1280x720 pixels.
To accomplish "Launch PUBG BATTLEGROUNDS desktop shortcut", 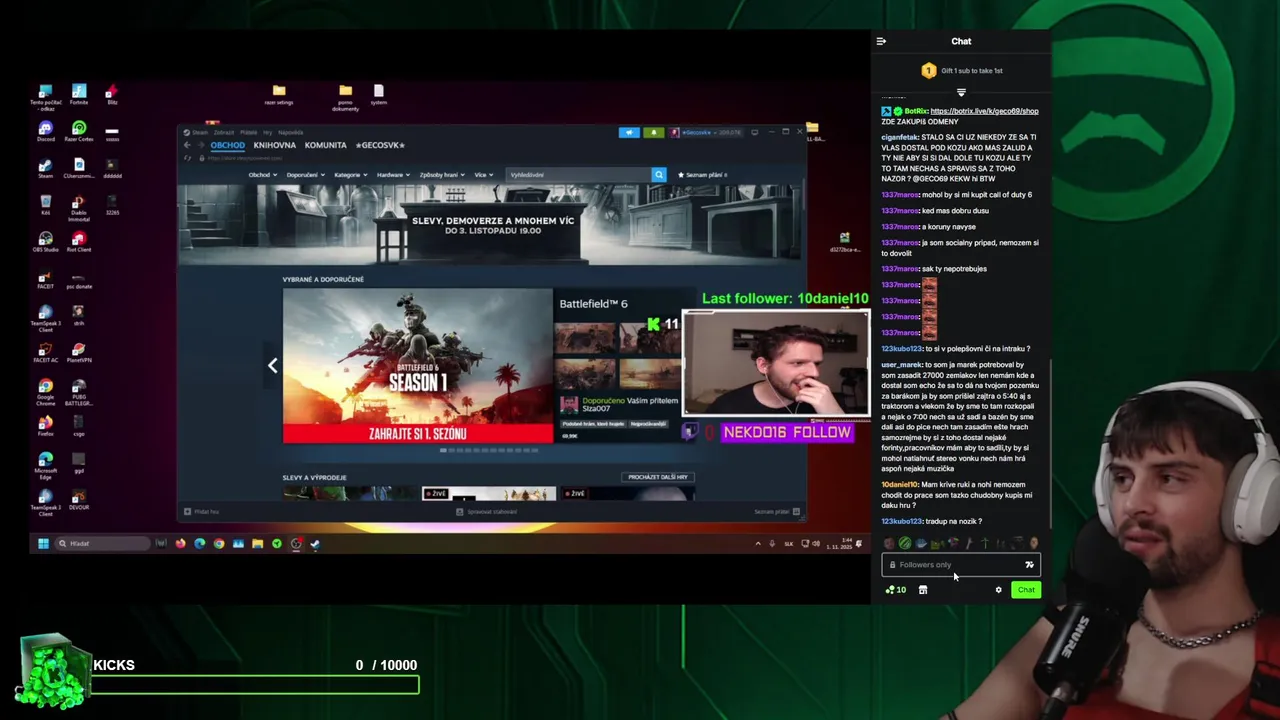I will [79, 391].
